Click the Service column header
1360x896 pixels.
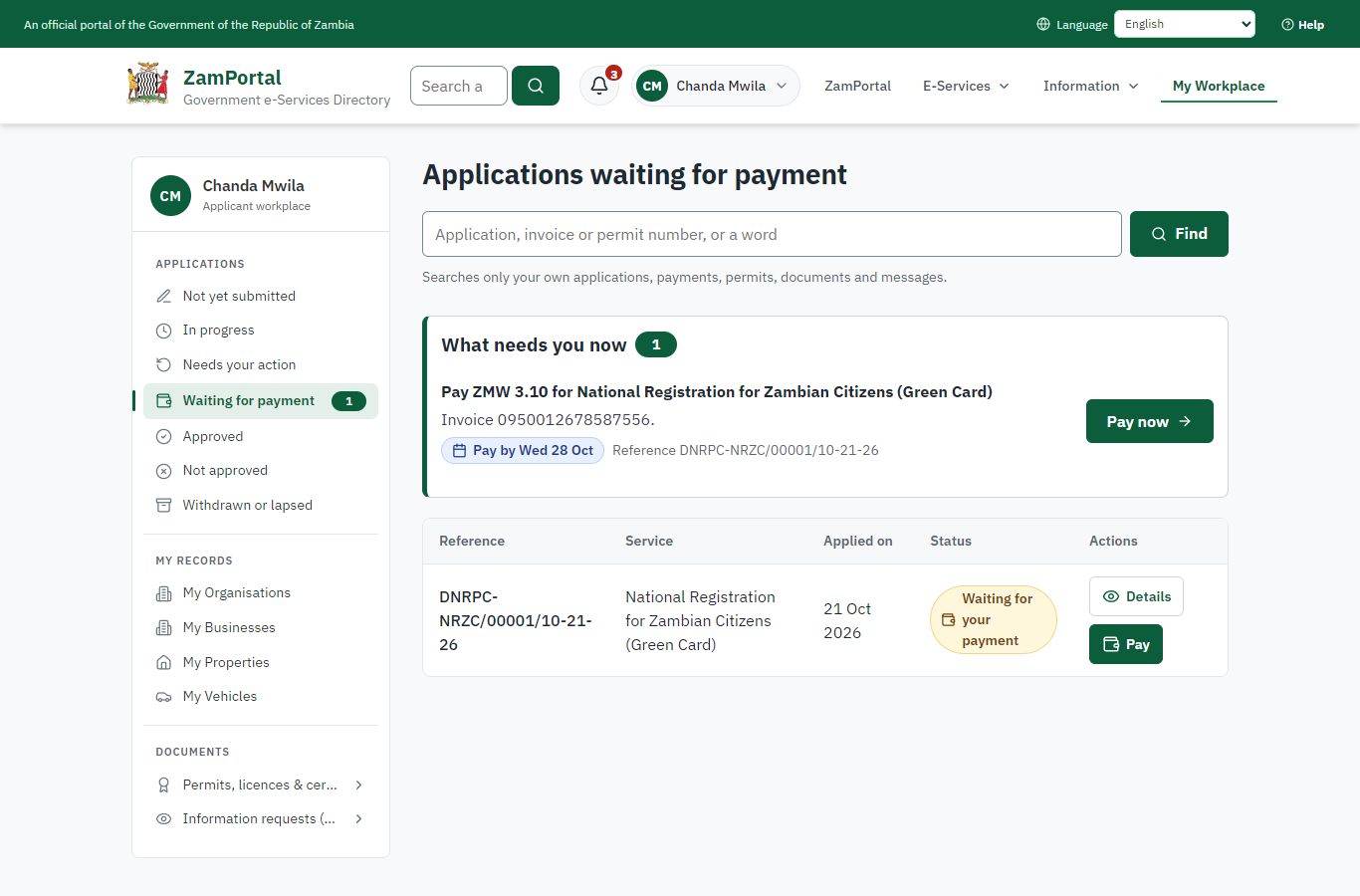649,541
